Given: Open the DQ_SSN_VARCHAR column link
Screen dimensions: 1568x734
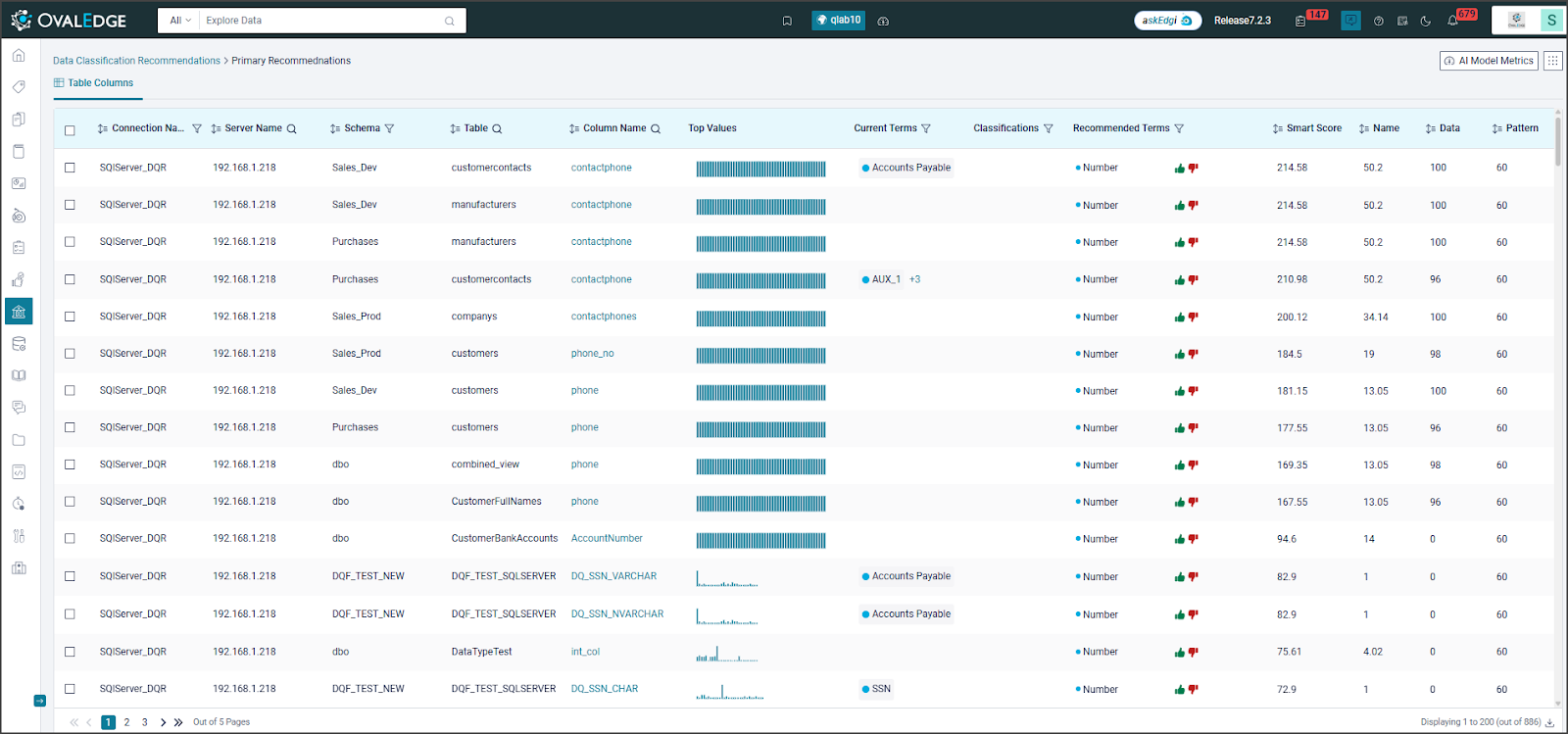Looking at the screenshot, I should (613, 576).
